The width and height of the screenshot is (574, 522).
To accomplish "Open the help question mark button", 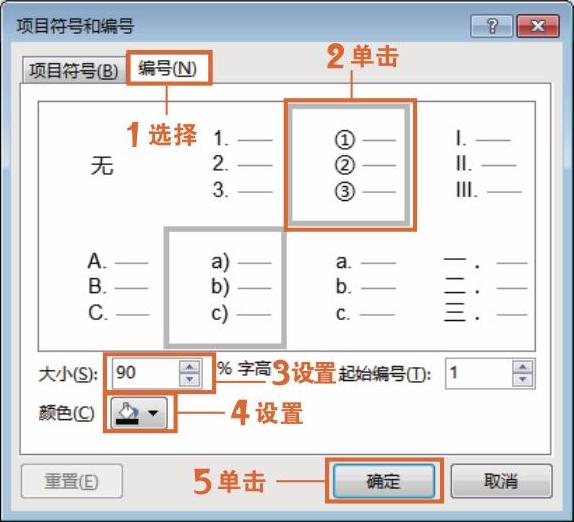I will click(x=491, y=26).
